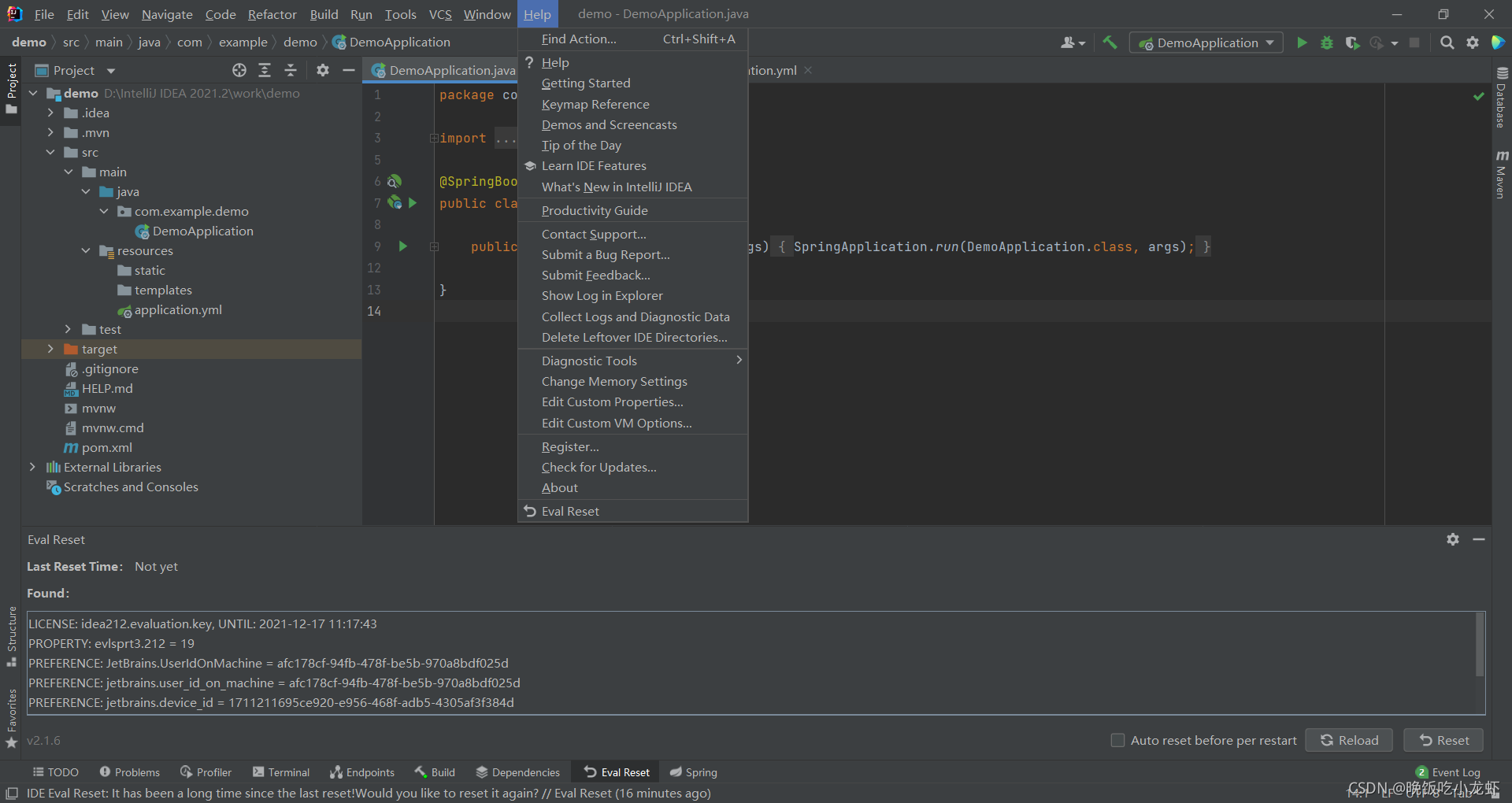Expand External Libraries node
The image size is (1512, 803).
32,467
